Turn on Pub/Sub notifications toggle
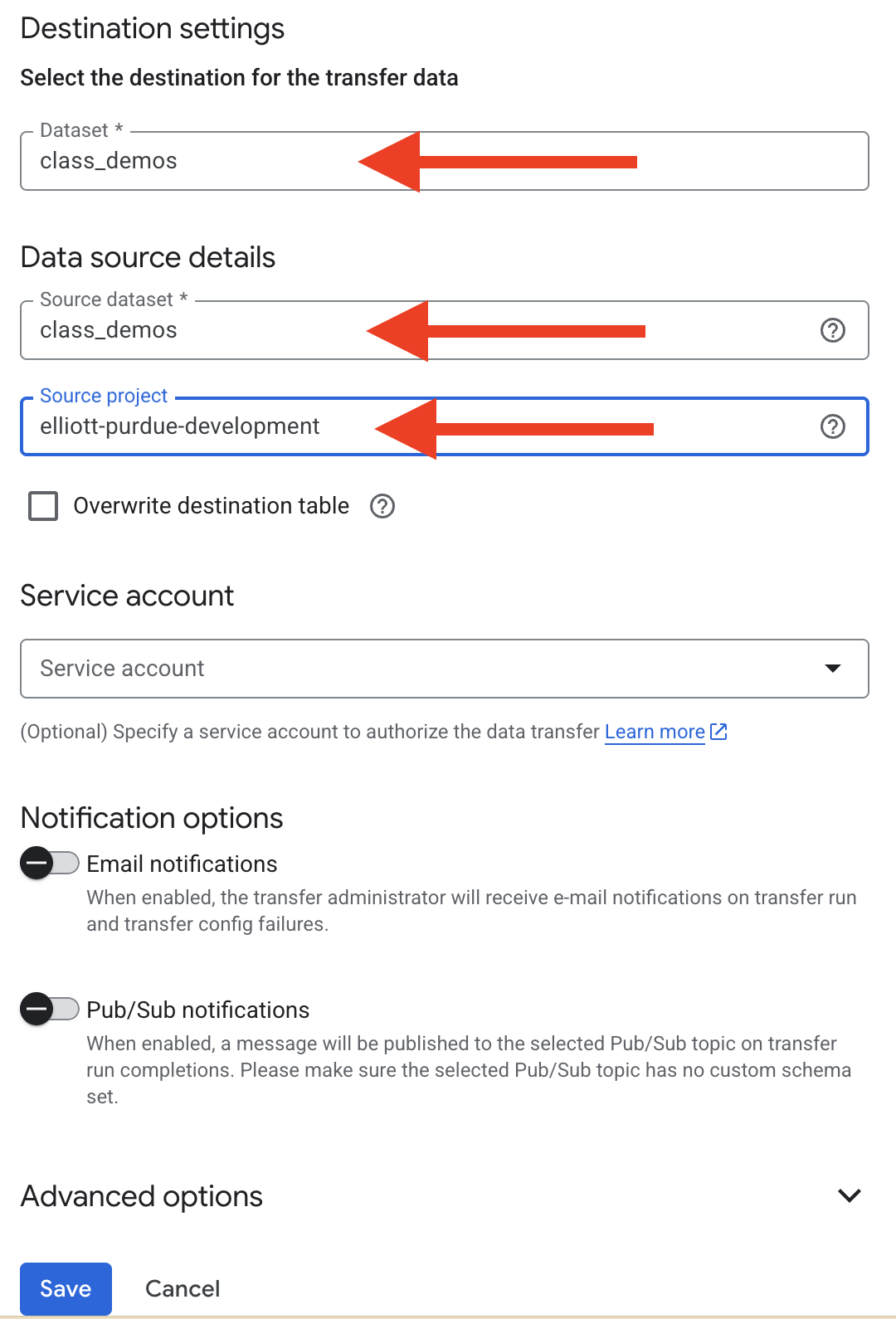 tap(50, 1010)
